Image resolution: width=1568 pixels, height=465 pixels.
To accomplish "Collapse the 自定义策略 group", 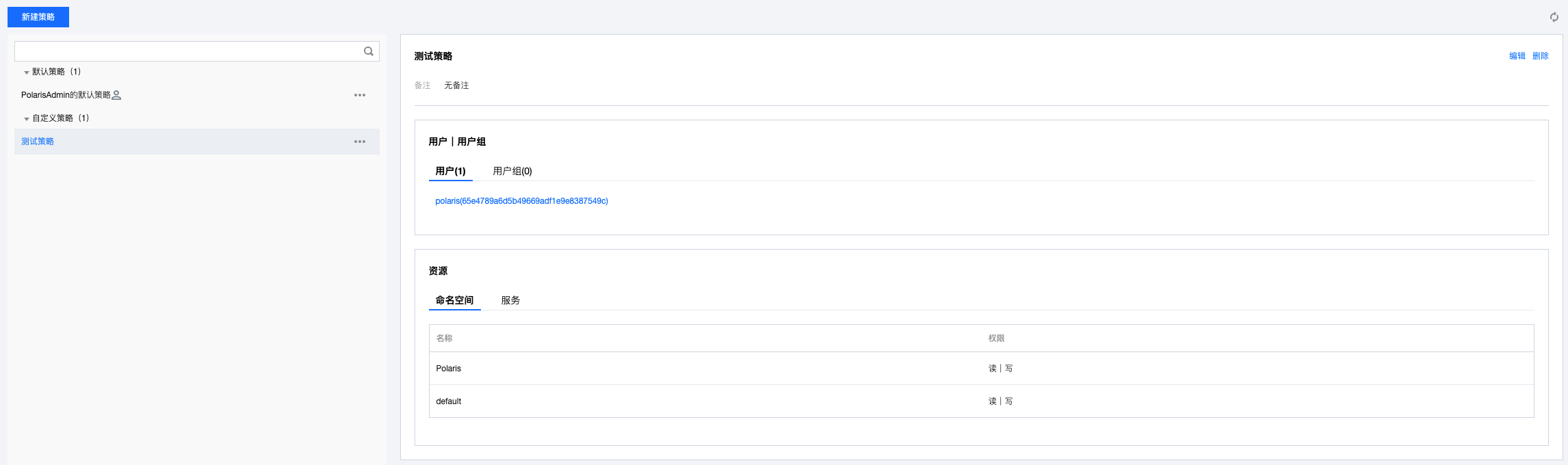I will pos(27,119).
